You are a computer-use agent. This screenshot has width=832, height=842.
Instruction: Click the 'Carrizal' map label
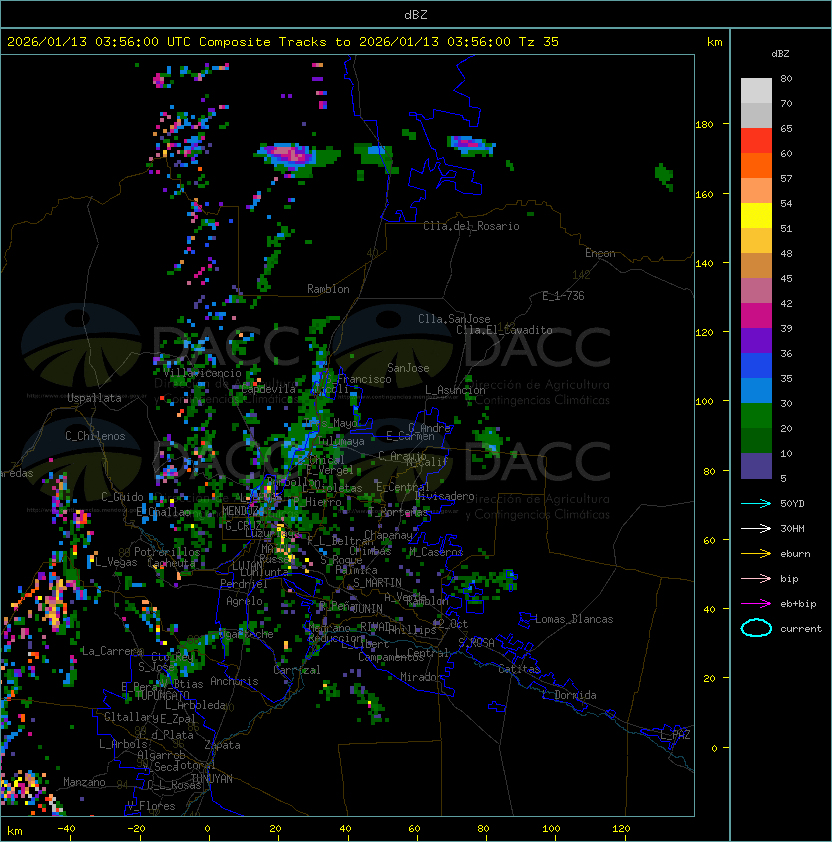click(296, 670)
